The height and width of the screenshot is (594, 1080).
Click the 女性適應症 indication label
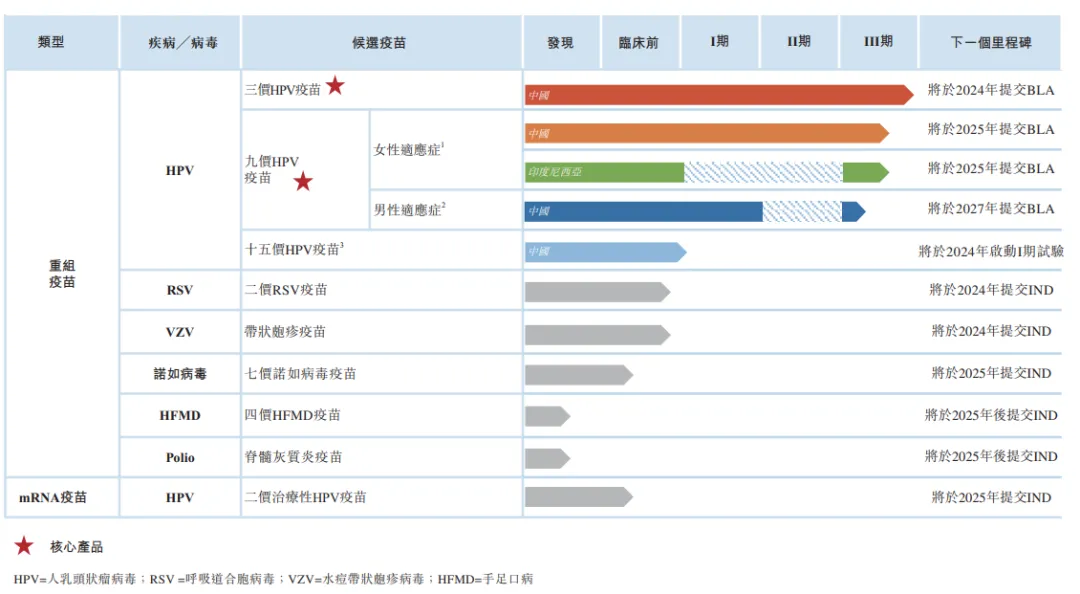[x=409, y=149]
